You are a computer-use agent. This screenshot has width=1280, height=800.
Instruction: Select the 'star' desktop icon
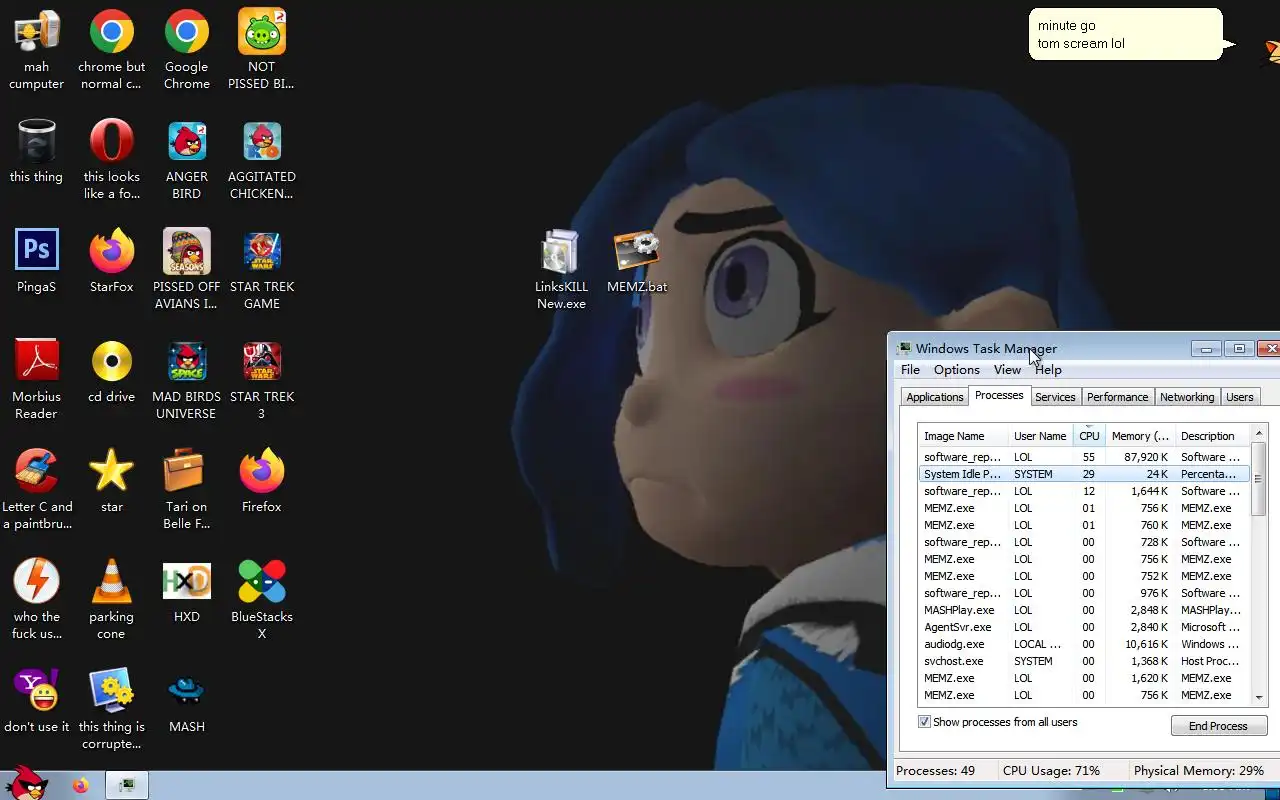tap(112, 482)
